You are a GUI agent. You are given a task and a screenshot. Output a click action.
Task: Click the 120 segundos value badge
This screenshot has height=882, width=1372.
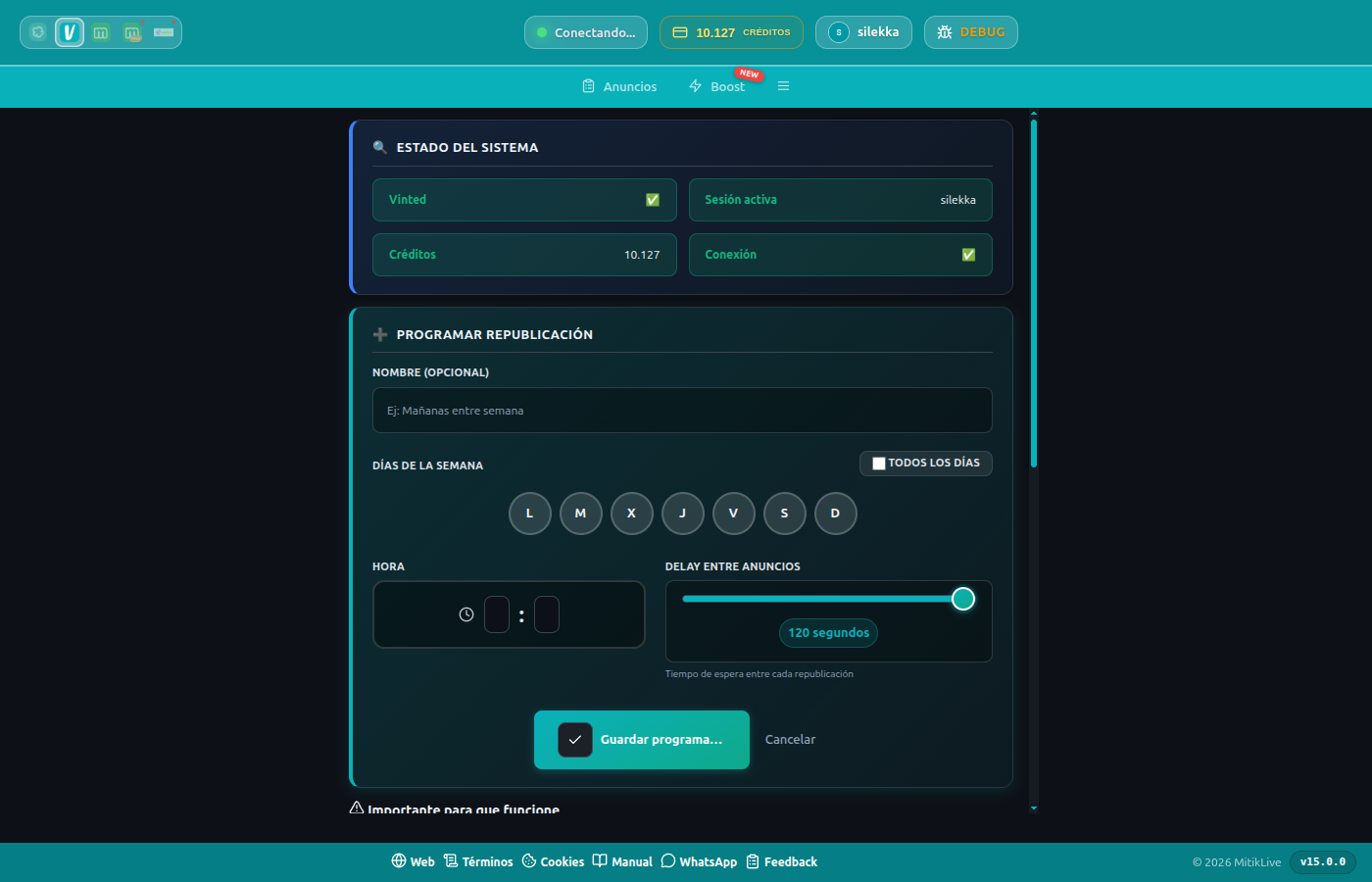coord(829,633)
